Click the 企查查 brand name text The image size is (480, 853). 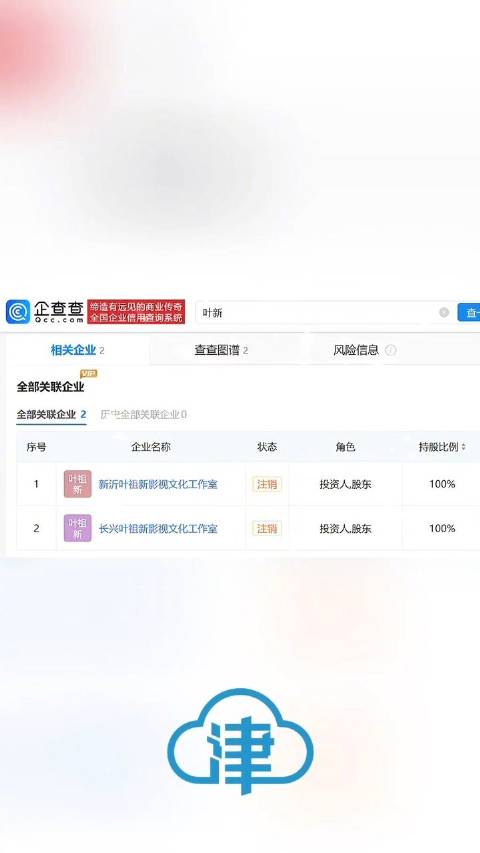click(59, 308)
